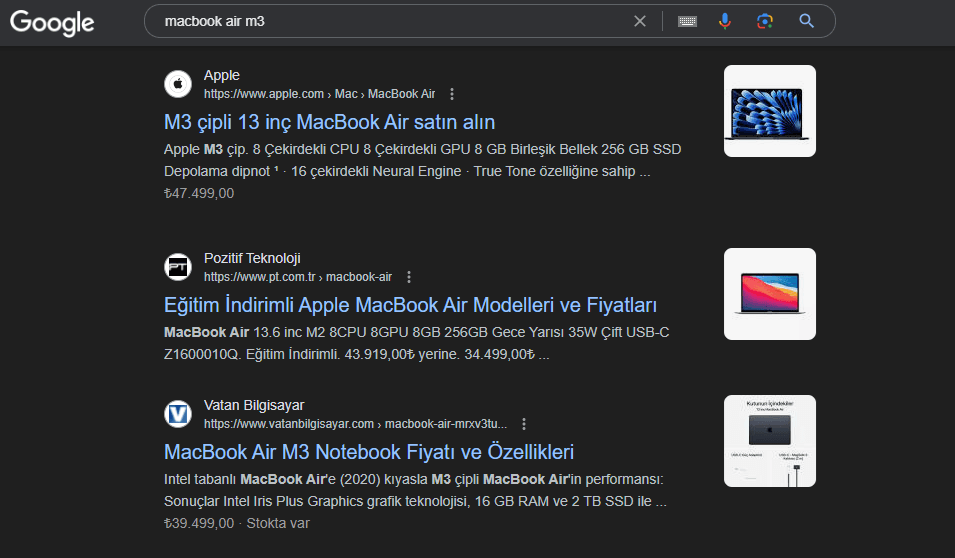Open MacBook Air M3 Notebook Fiyatı ve Özellikleri link
The width and height of the screenshot is (955, 558).
point(369,451)
